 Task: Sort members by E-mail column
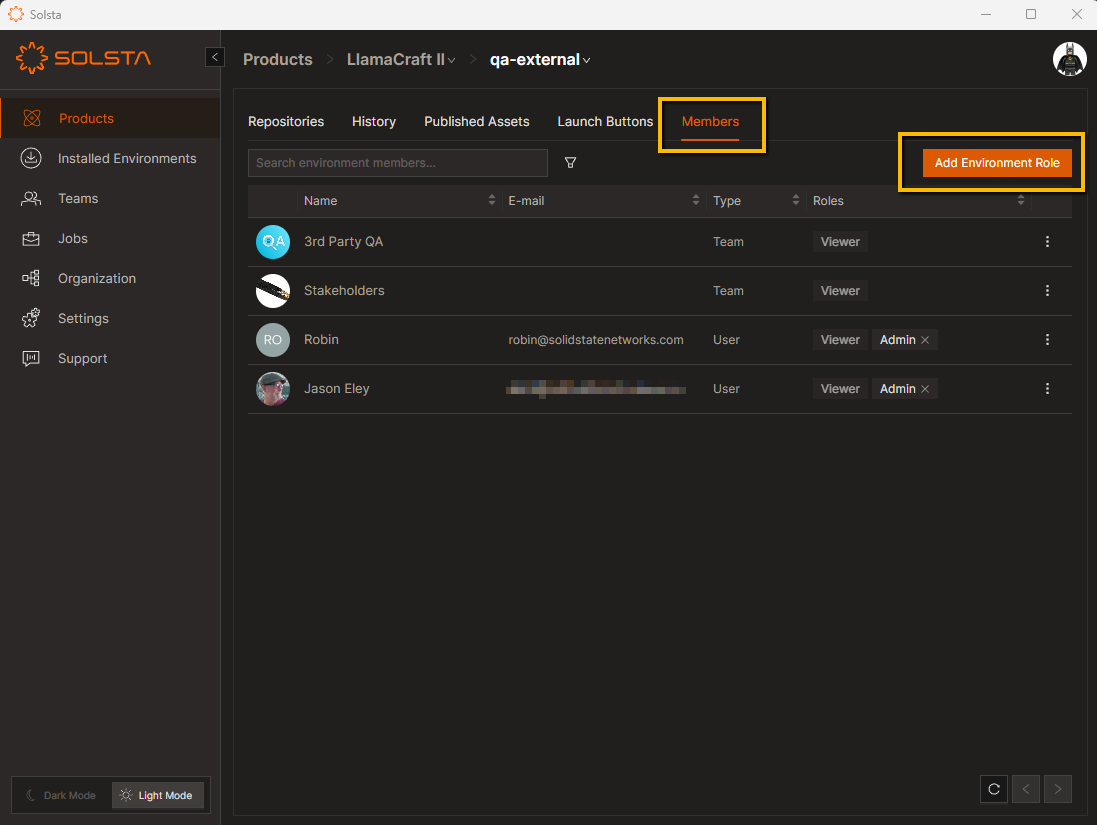pyautogui.click(x=695, y=200)
